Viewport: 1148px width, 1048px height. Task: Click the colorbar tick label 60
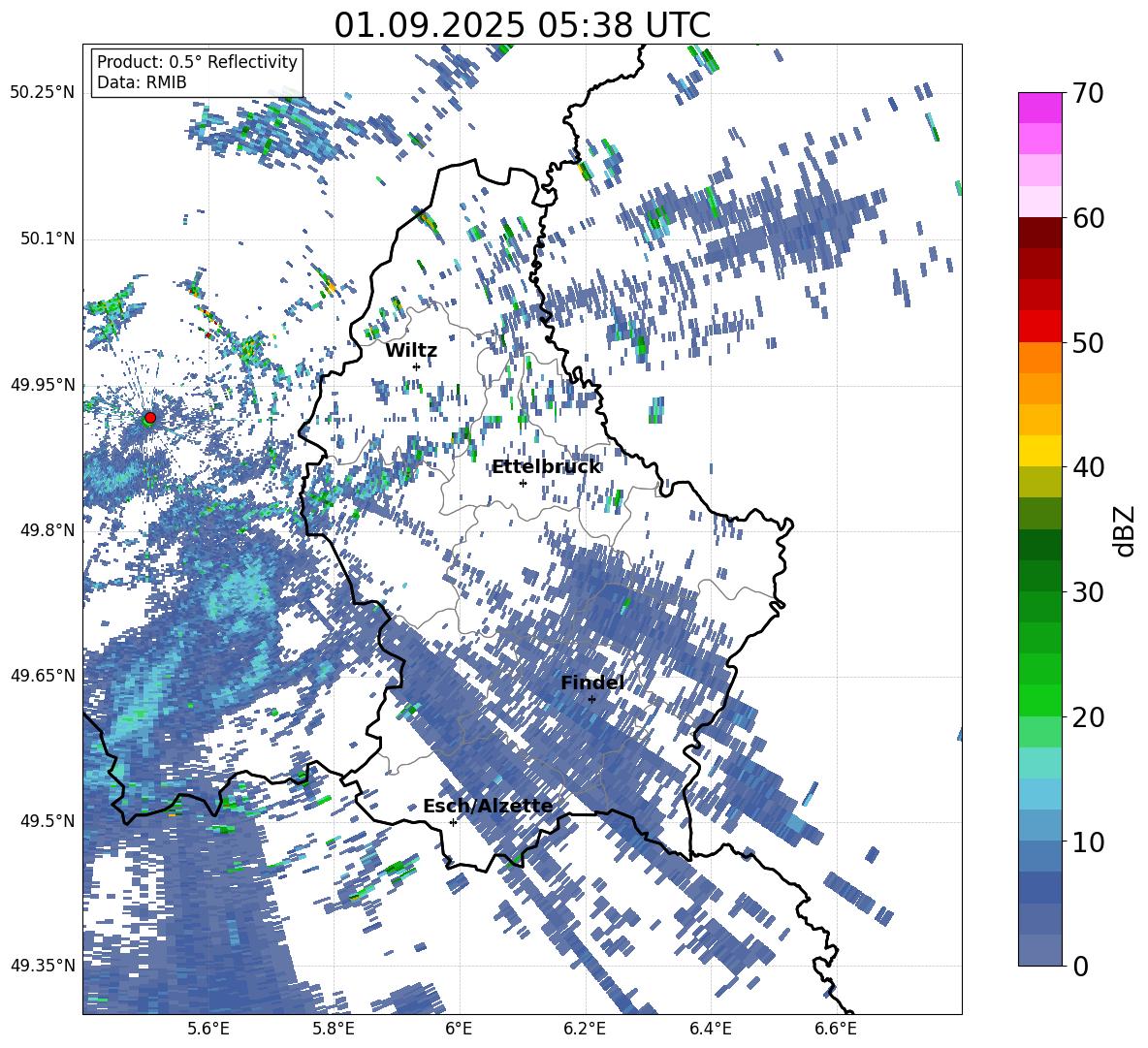pyautogui.click(x=1088, y=218)
